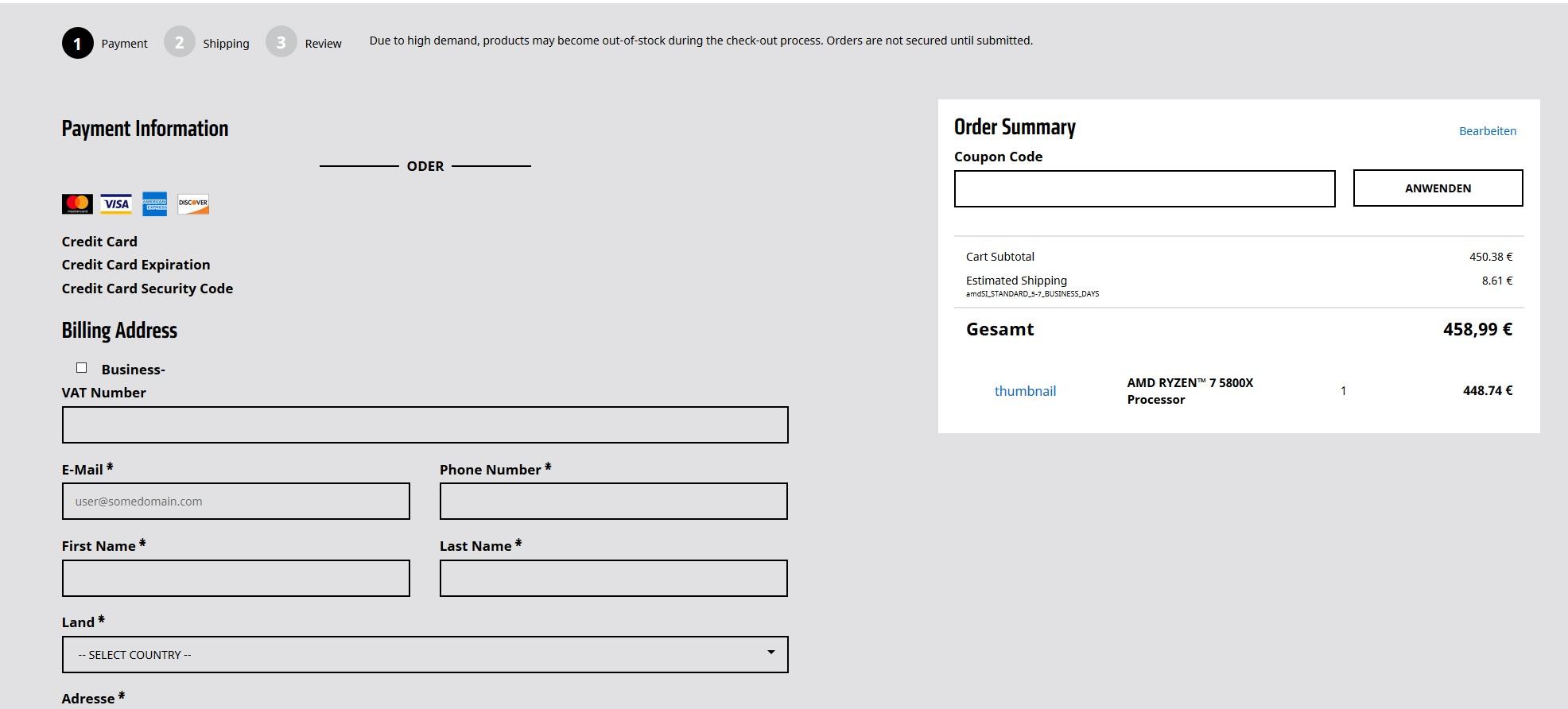Click the step 3 Review circle
Viewport: 1568px width, 709px height.
(x=281, y=42)
